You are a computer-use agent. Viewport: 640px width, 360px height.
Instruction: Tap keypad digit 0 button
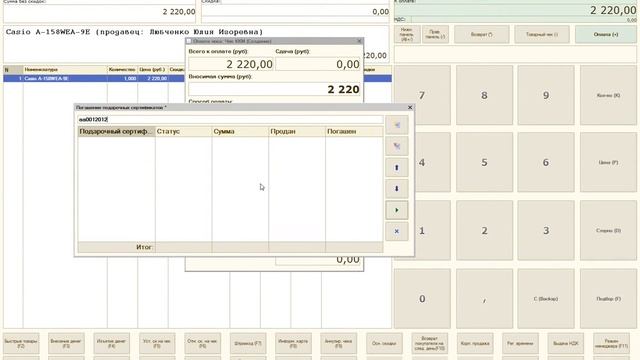(x=422, y=299)
